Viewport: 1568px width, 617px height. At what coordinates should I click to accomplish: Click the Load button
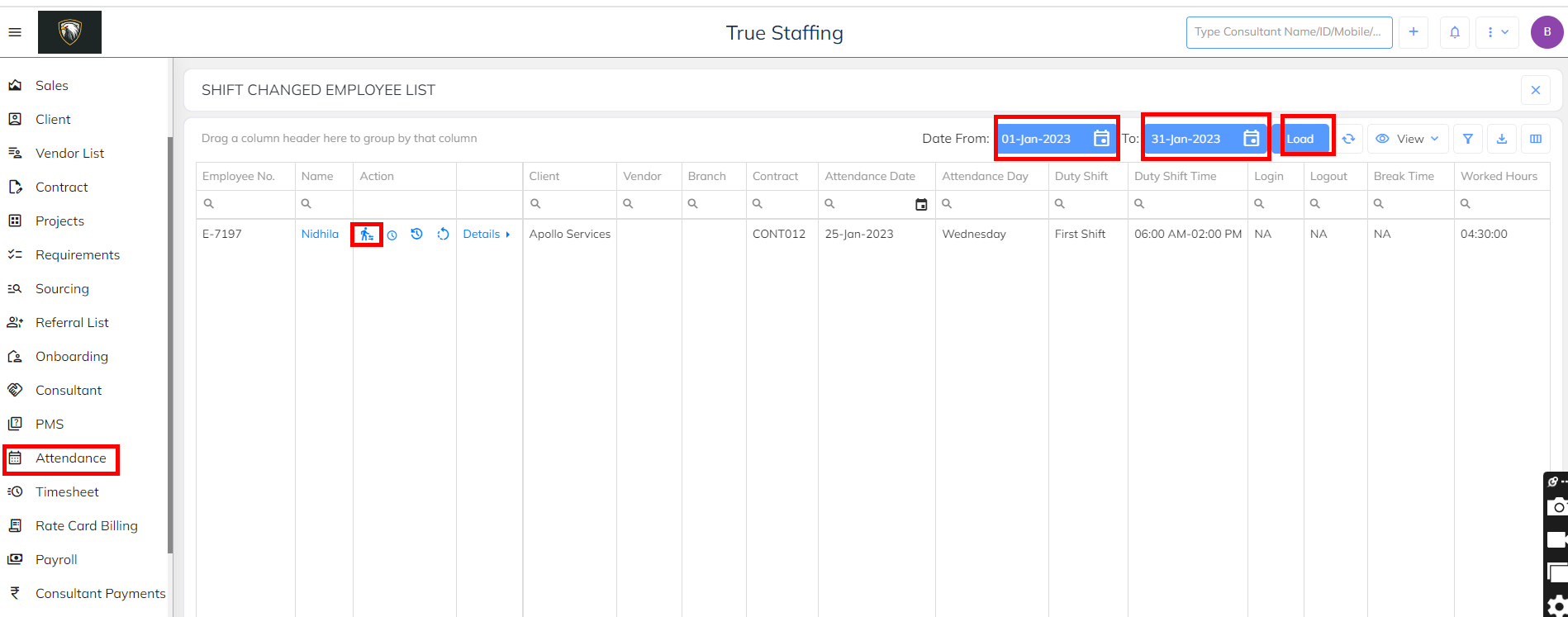click(x=1300, y=139)
